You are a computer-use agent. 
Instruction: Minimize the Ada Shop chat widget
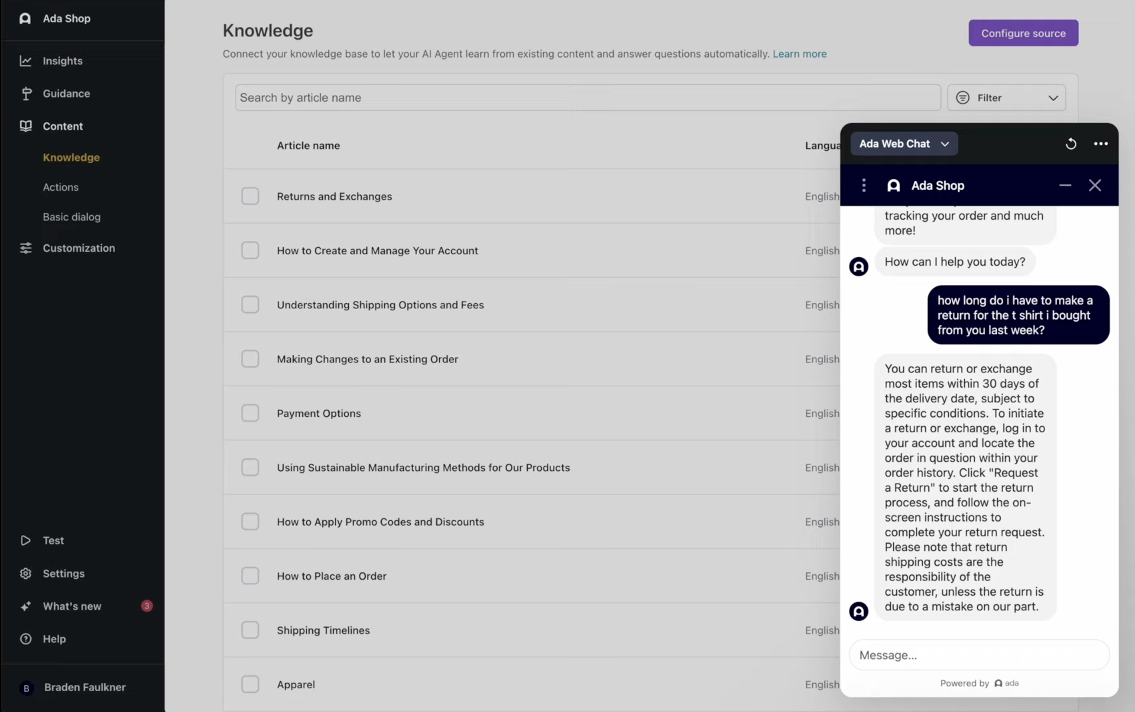pos(1065,185)
